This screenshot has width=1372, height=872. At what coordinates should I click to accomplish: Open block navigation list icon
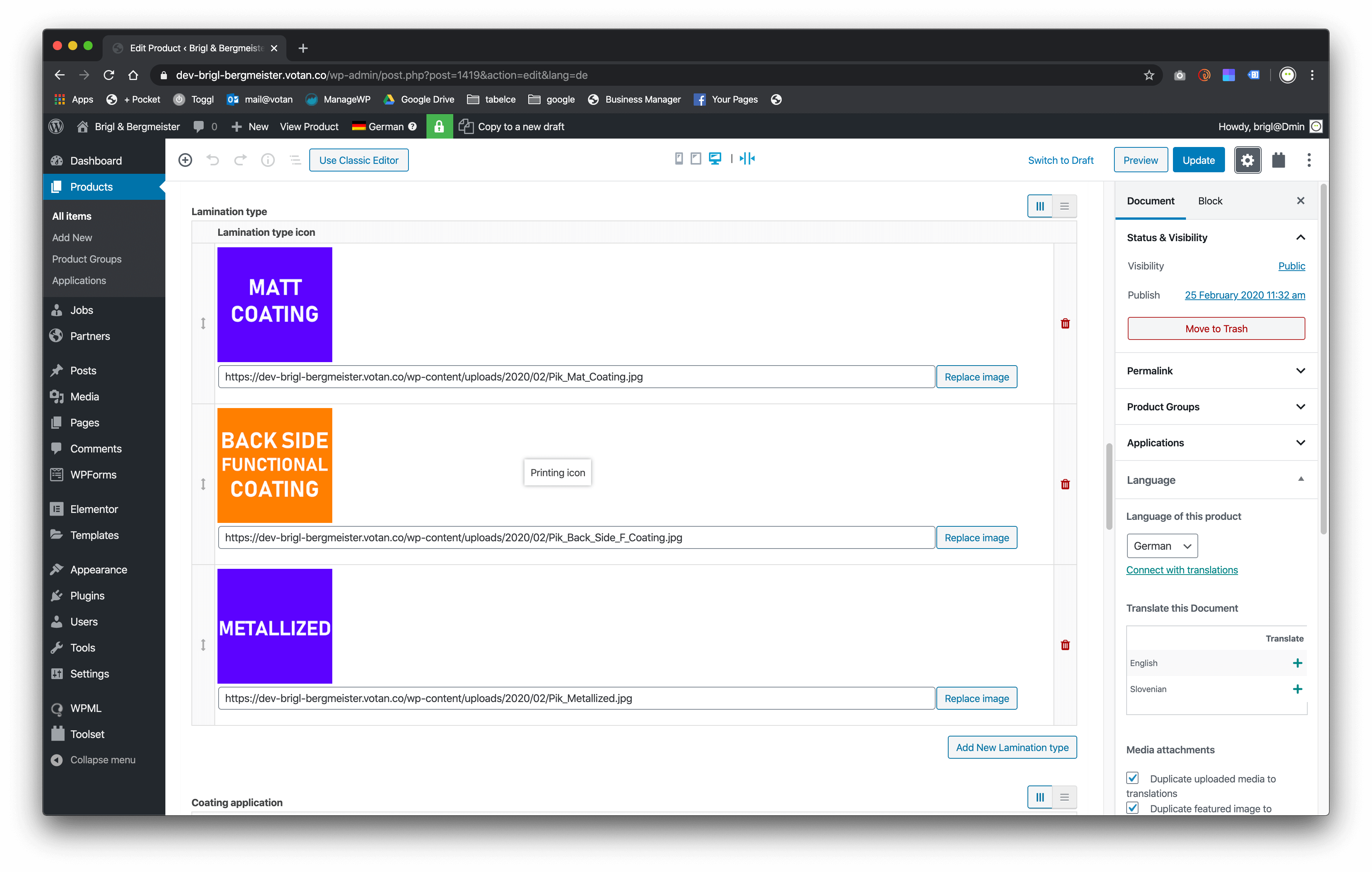pyautogui.click(x=295, y=160)
